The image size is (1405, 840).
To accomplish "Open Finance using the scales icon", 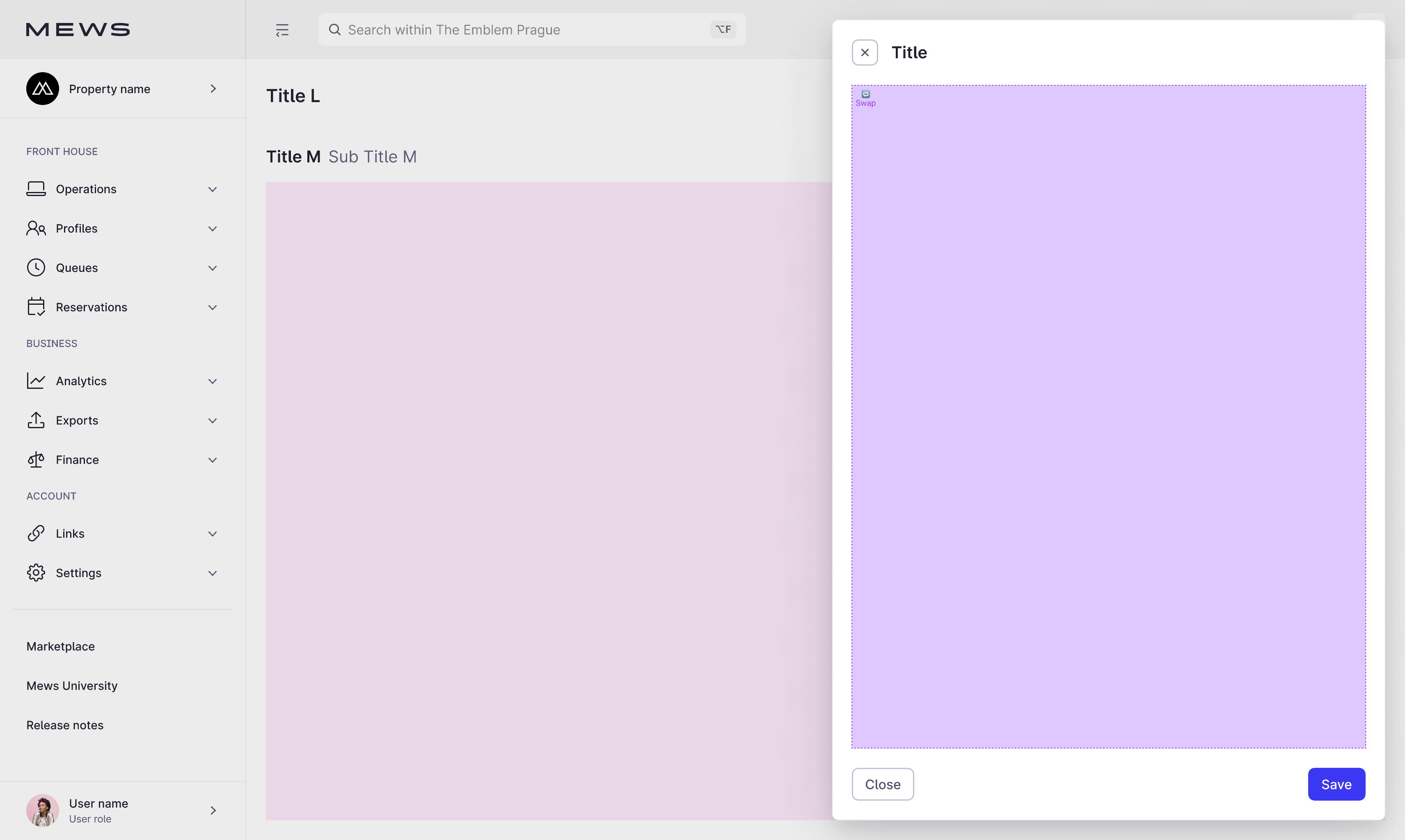I will pyautogui.click(x=36, y=459).
